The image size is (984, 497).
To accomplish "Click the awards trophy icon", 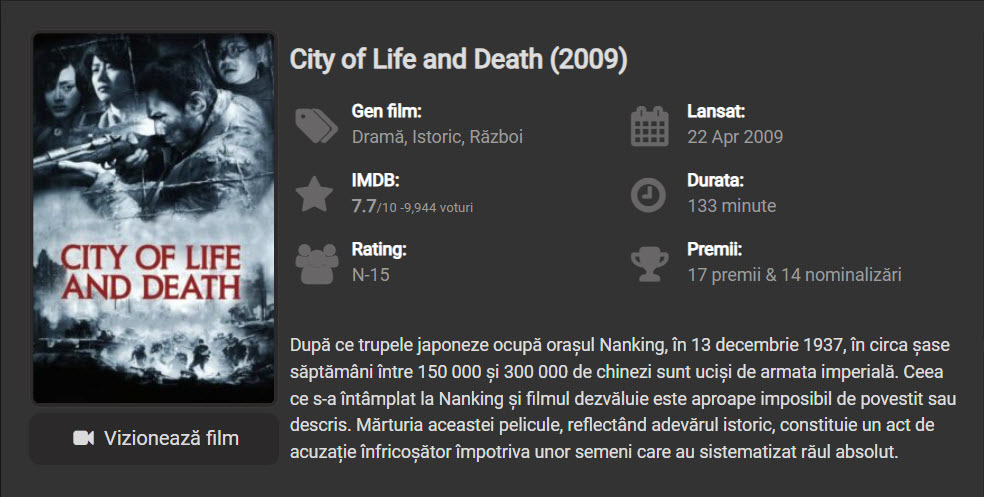I will [649, 263].
